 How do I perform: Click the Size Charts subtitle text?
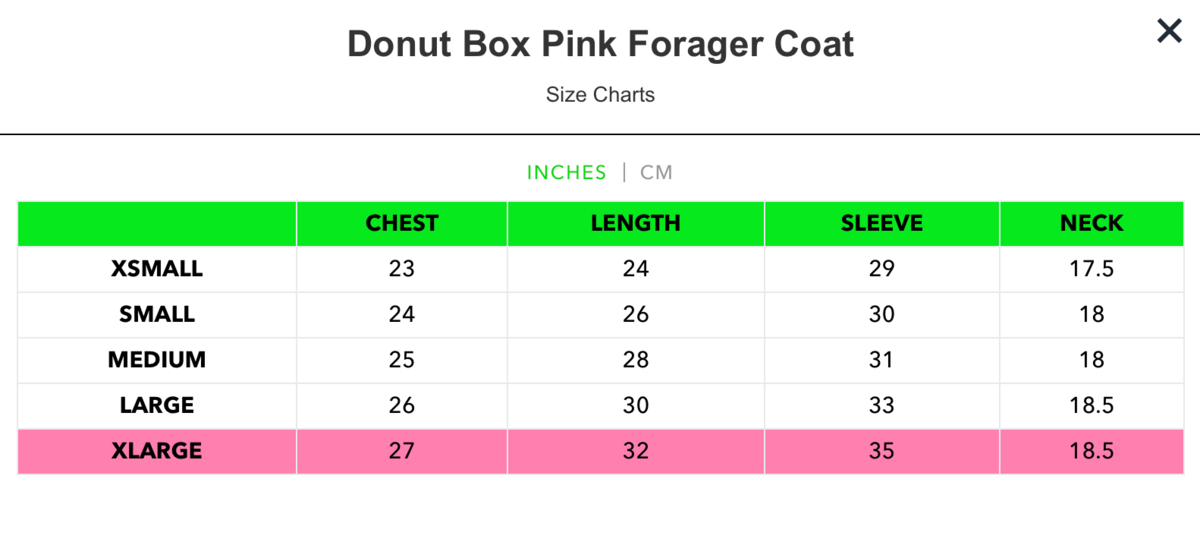click(600, 95)
